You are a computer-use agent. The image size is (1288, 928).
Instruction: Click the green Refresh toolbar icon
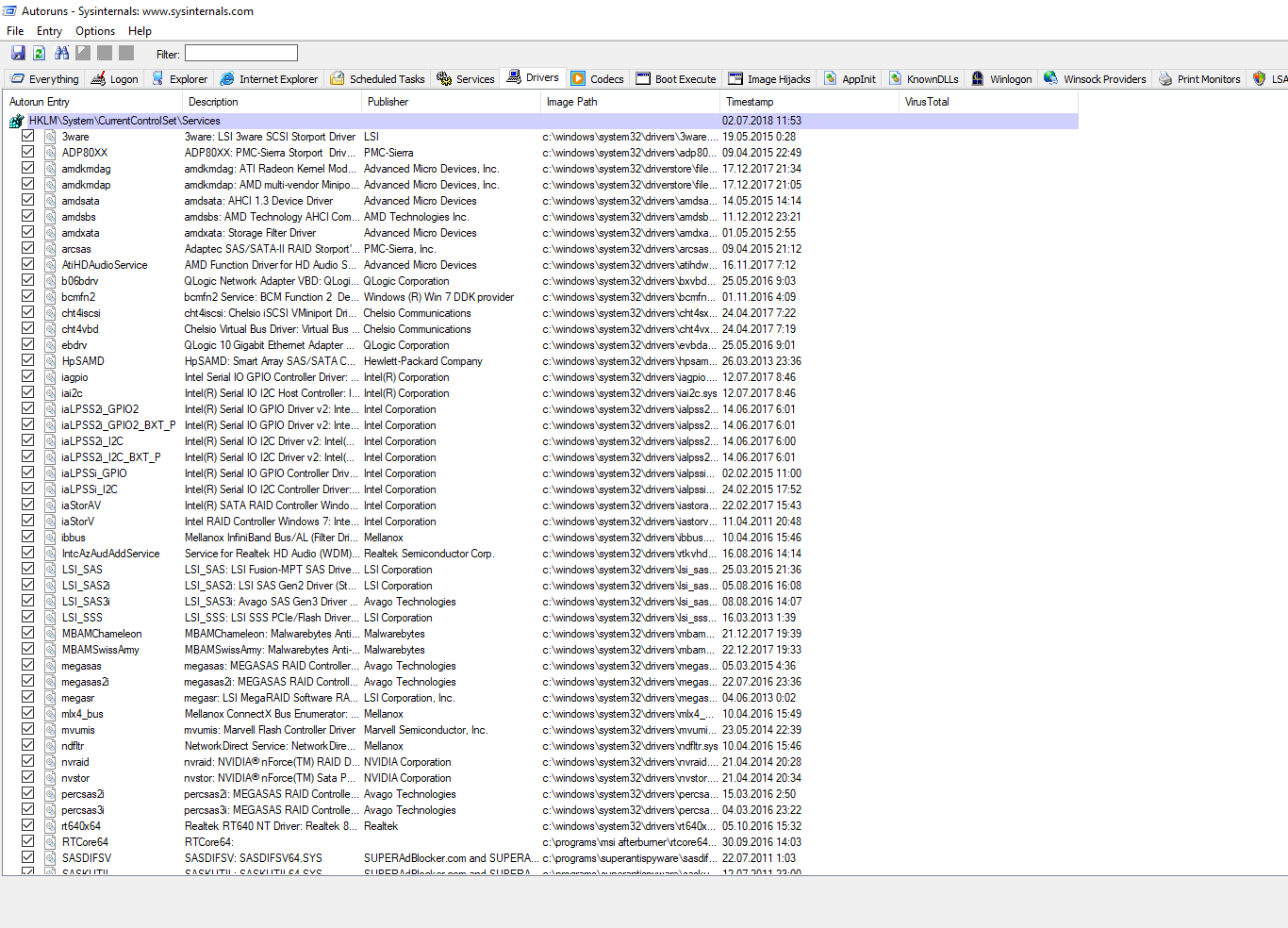pyautogui.click(x=40, y=53)
